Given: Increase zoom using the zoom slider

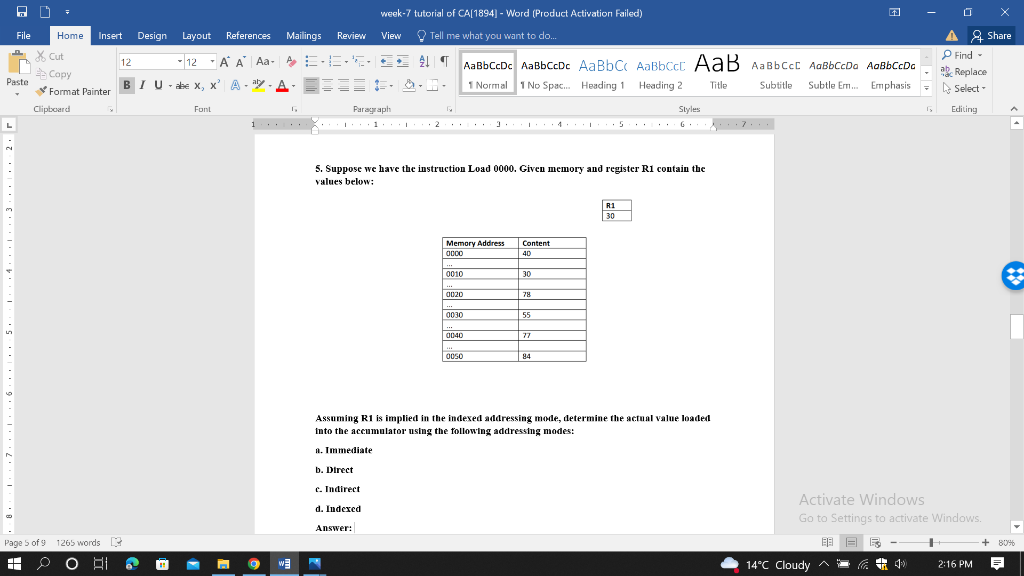Looking at the screenshot, I should pyautogui.click(x=985, y=543).
